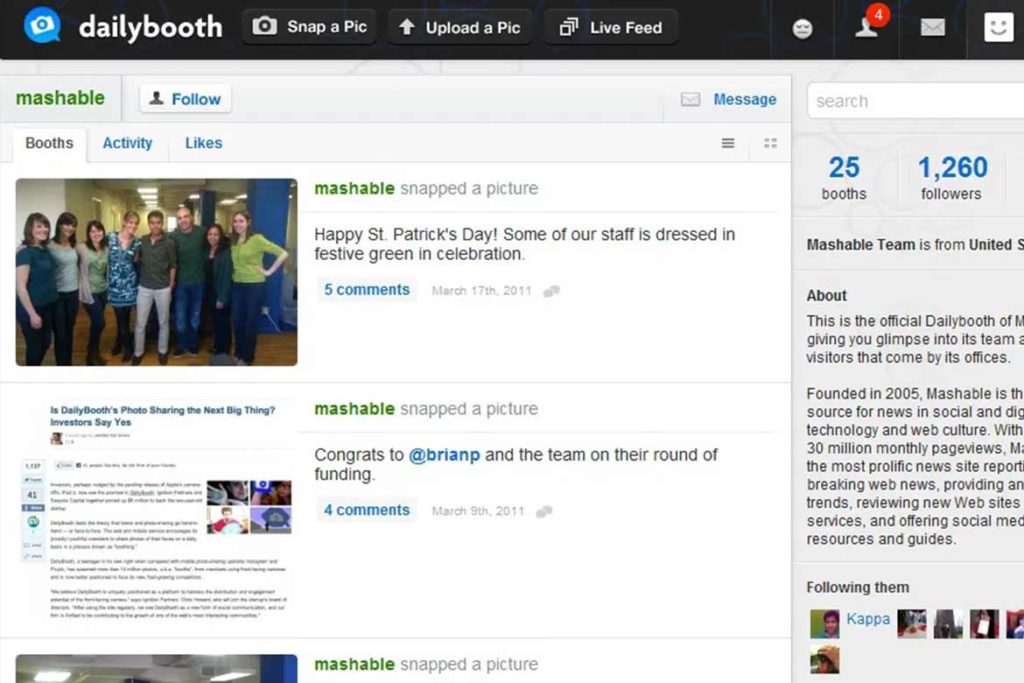Click comment bubble icon next to March 9th
The height and width of the screenshot is (683, 1024).
[x=545, y=511]
